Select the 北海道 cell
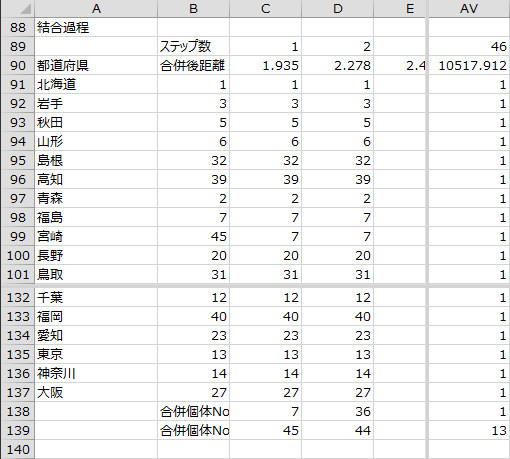 pos(96,84)
